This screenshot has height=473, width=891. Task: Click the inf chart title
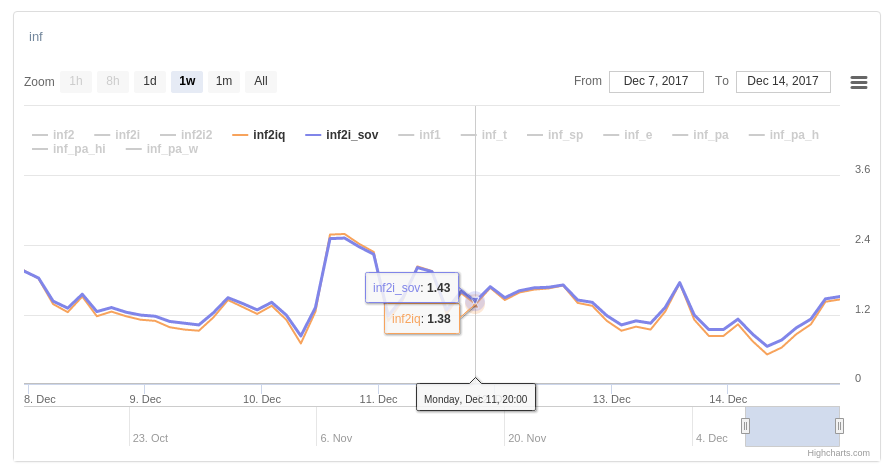tap(36, 37)
